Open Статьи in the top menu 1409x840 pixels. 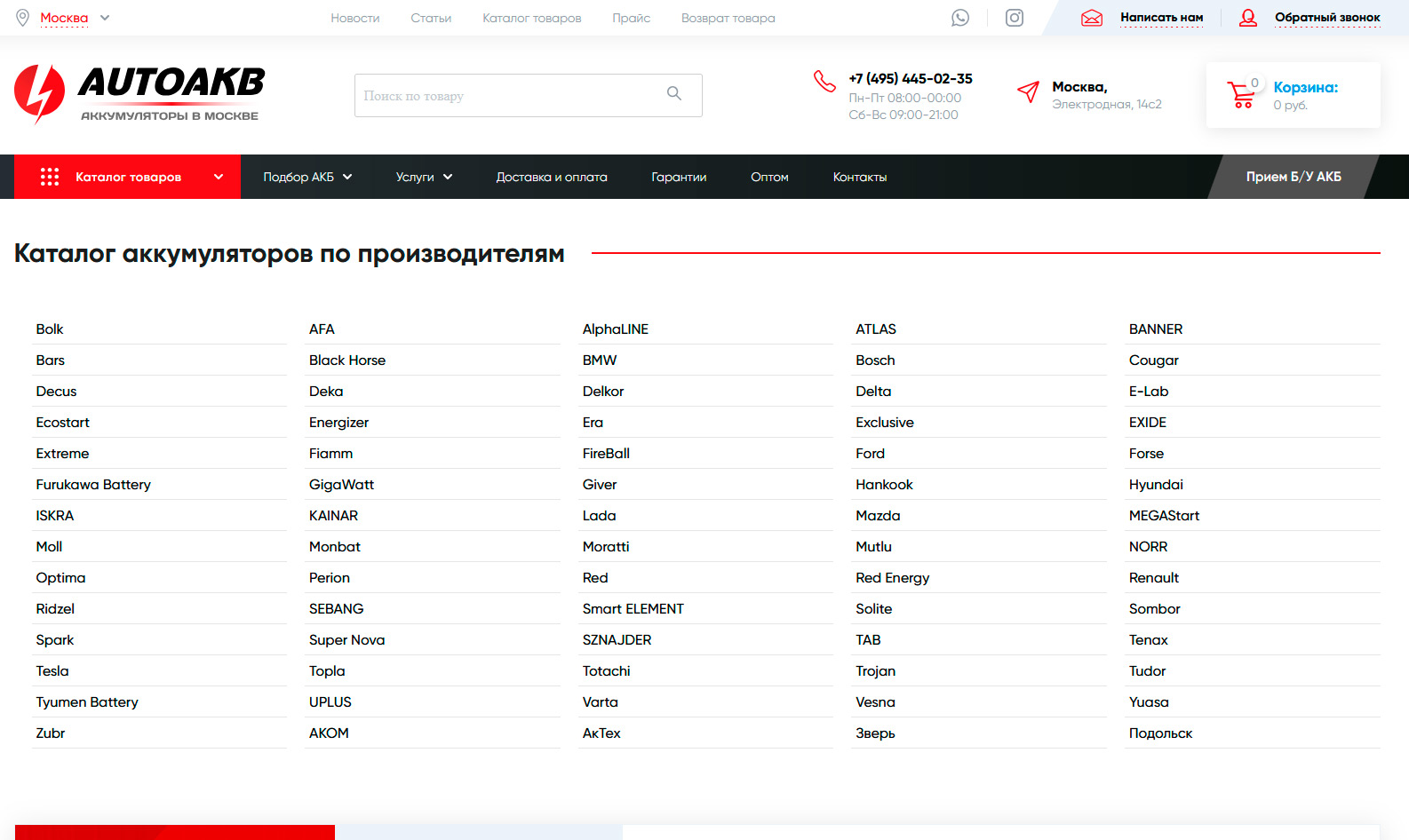click(x=431, y=18)
